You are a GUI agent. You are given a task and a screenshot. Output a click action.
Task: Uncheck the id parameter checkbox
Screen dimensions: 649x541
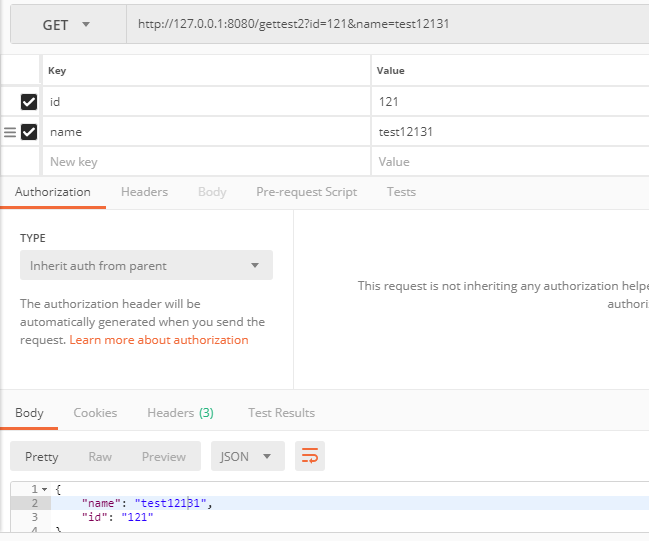[29, 102]
